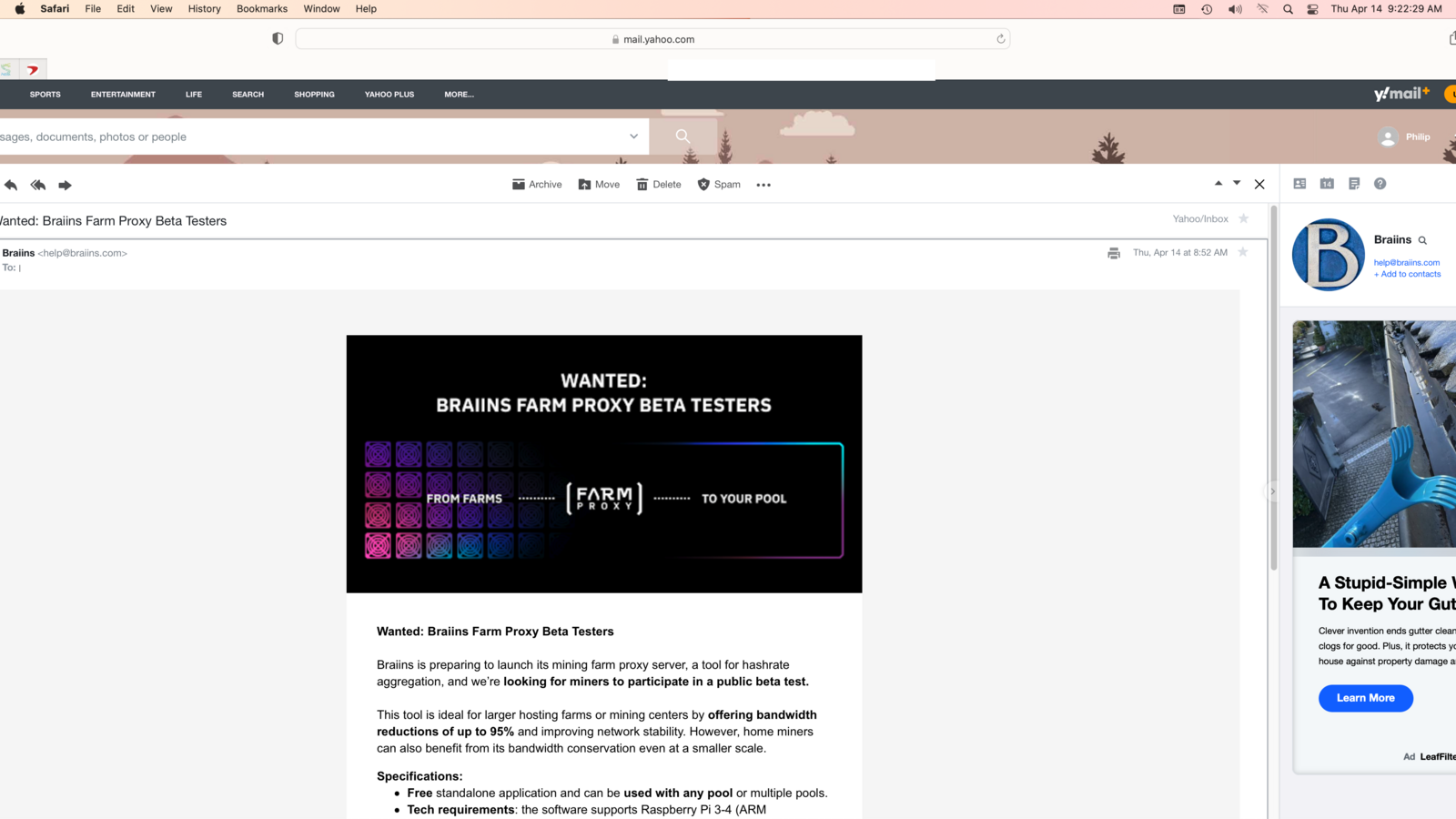Open the more actions ellipsis menu
Viewport: 1456px width, 819px height.
(763, 185)
